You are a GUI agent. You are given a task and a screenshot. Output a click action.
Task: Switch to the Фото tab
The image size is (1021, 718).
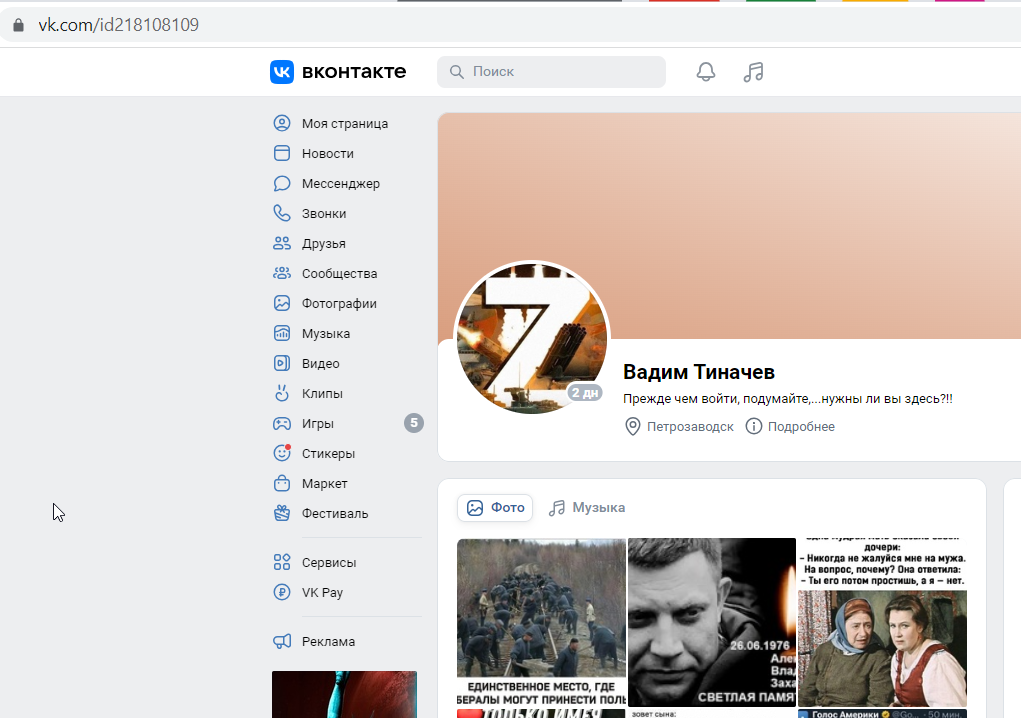pyautogui.click(x=495, y=508)
